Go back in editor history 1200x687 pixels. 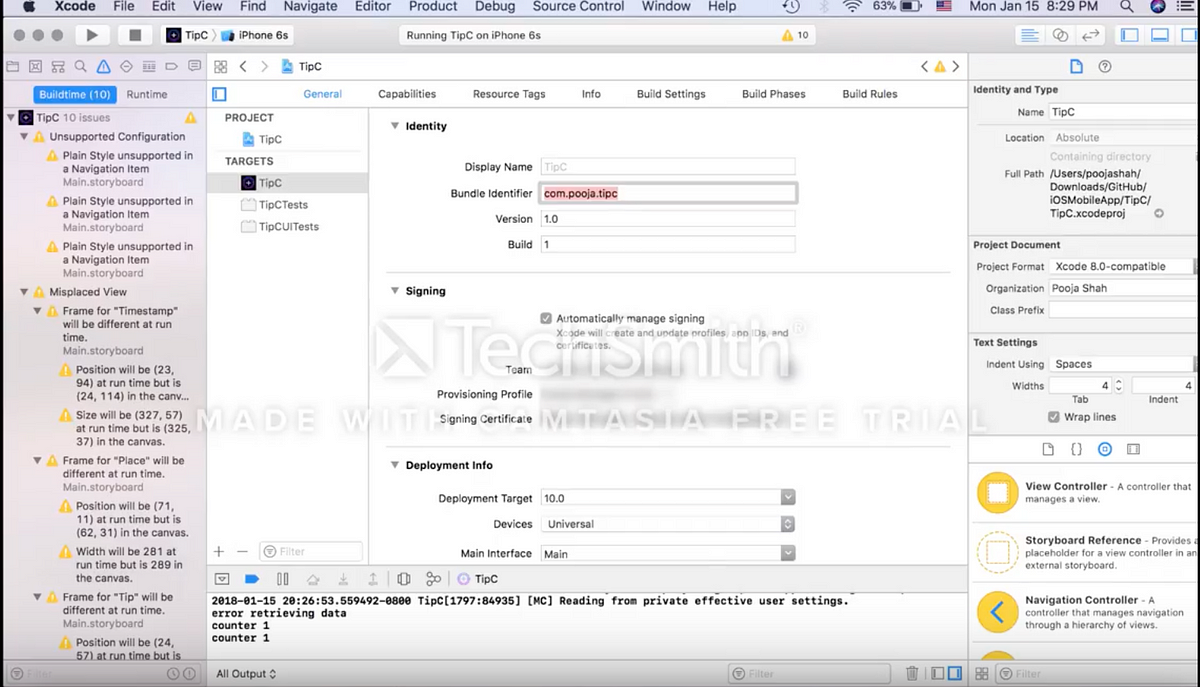(243, 67)
